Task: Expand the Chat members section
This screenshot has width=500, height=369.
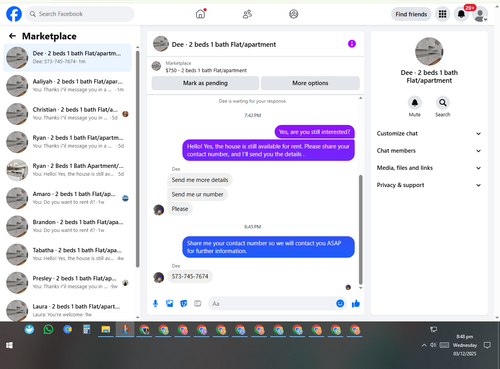Action: (429, 151)
